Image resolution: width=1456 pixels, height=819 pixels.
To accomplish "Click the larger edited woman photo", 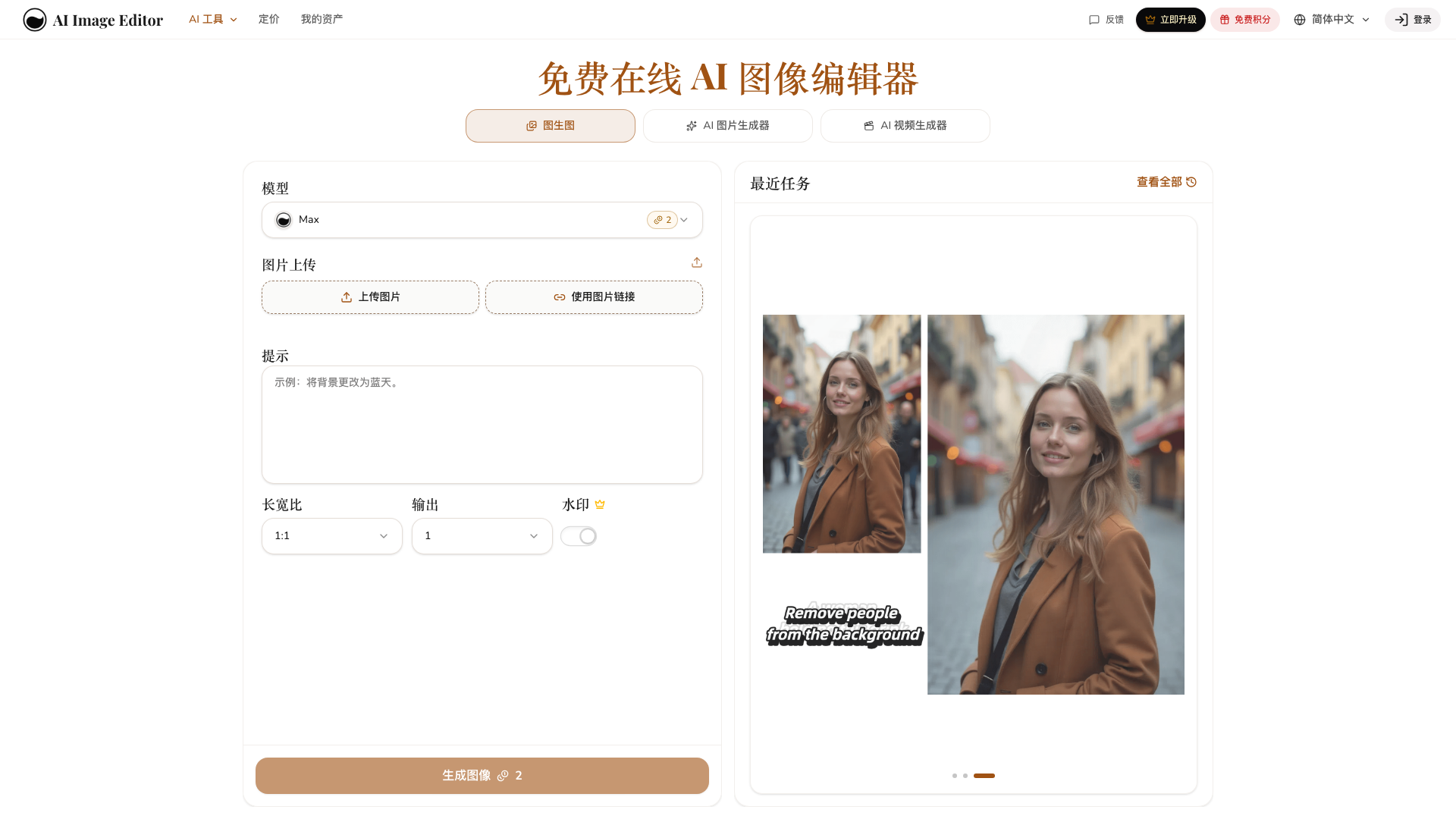I will [x=1056, y=504].
